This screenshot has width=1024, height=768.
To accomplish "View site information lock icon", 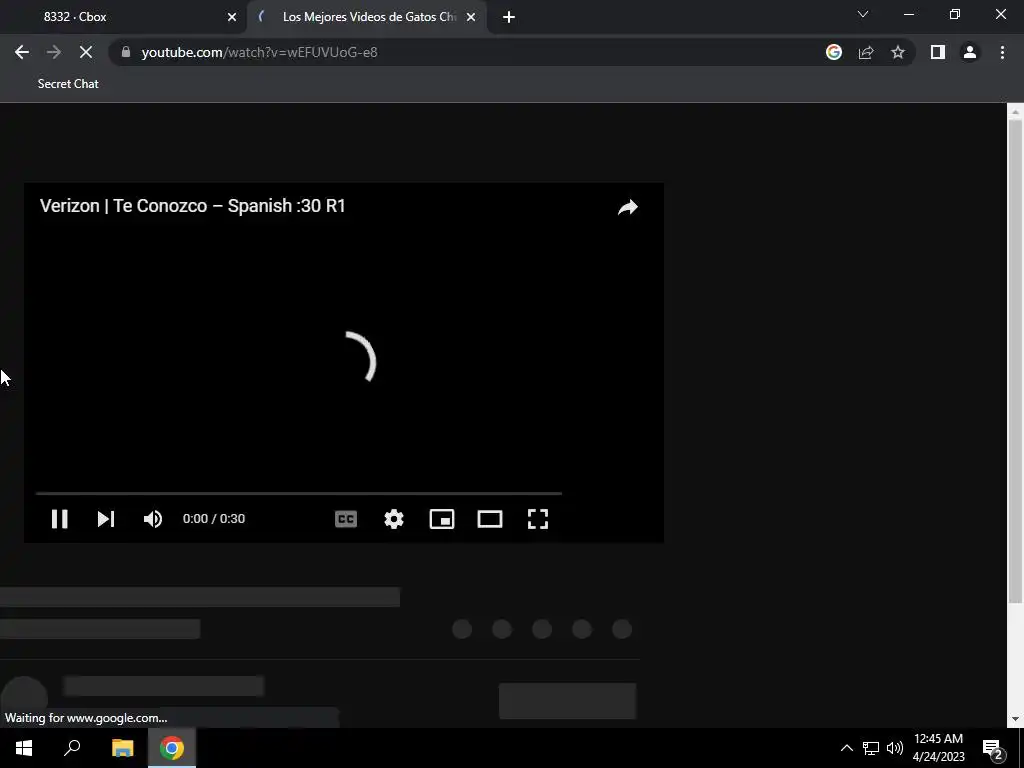I will click(126, 52).
